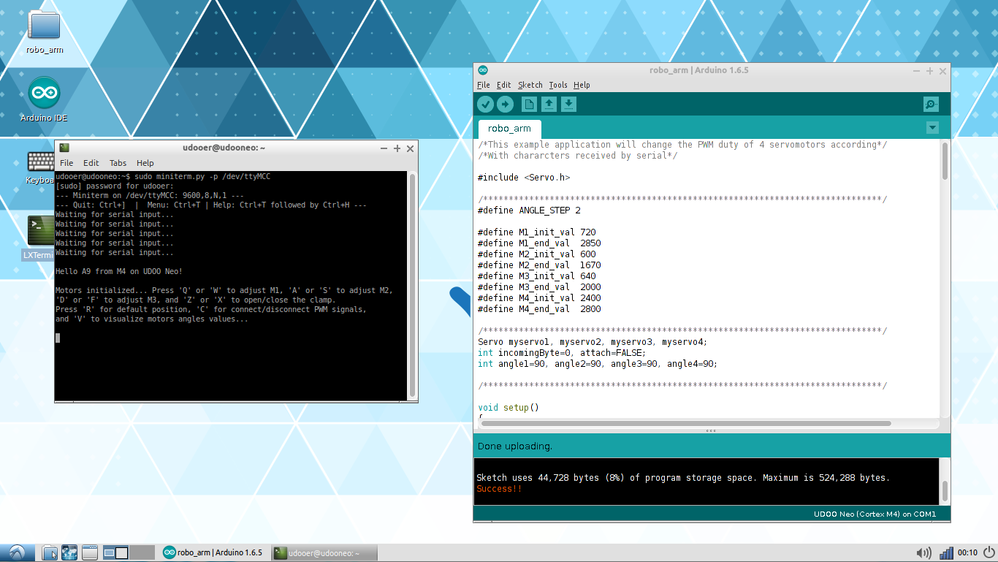Open the Arduino Help menu
The width and height of the screenshot is (998, 562).
click(581, 85)
